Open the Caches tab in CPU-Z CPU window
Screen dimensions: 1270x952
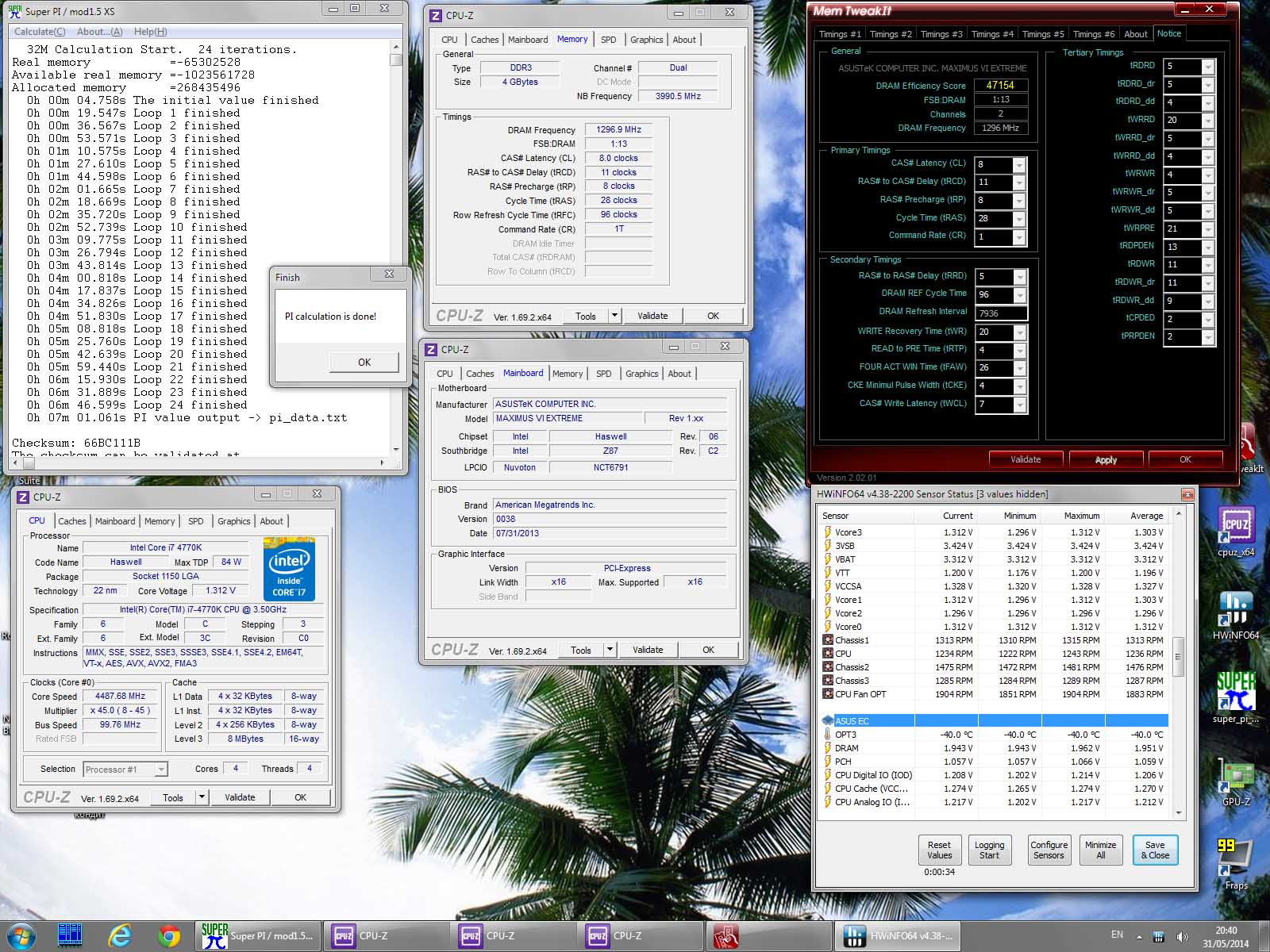[71, 521]
